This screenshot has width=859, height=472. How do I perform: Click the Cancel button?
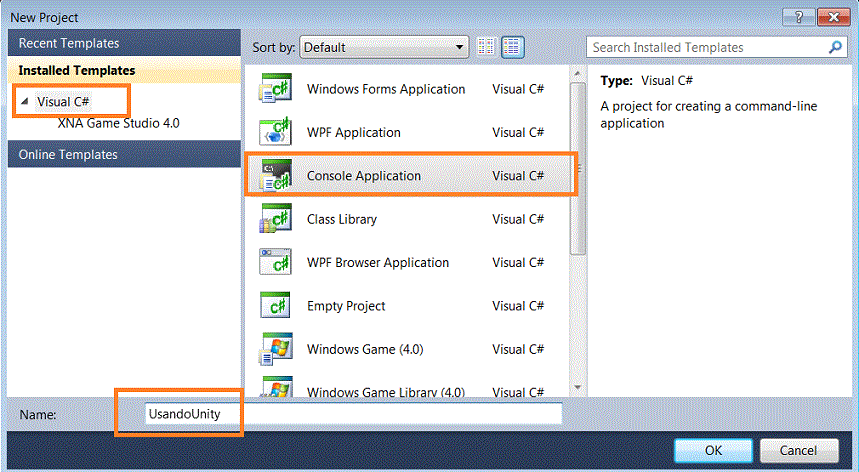tap(798, 450)
